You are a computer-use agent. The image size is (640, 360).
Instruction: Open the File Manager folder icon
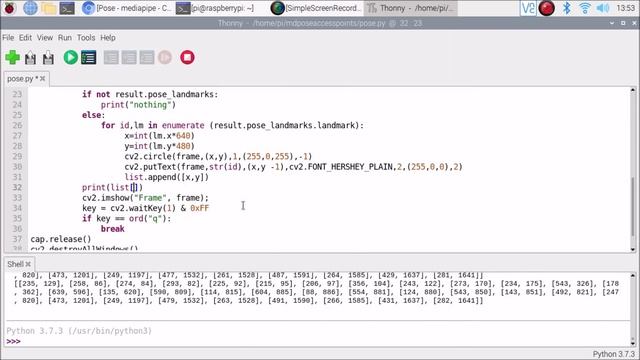[x=49, y=8]
